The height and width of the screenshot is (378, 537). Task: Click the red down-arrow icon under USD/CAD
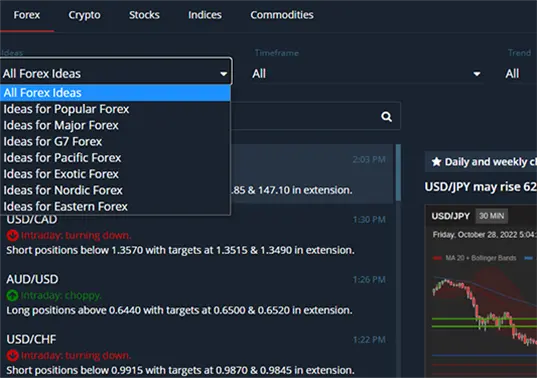coord(13,235)
